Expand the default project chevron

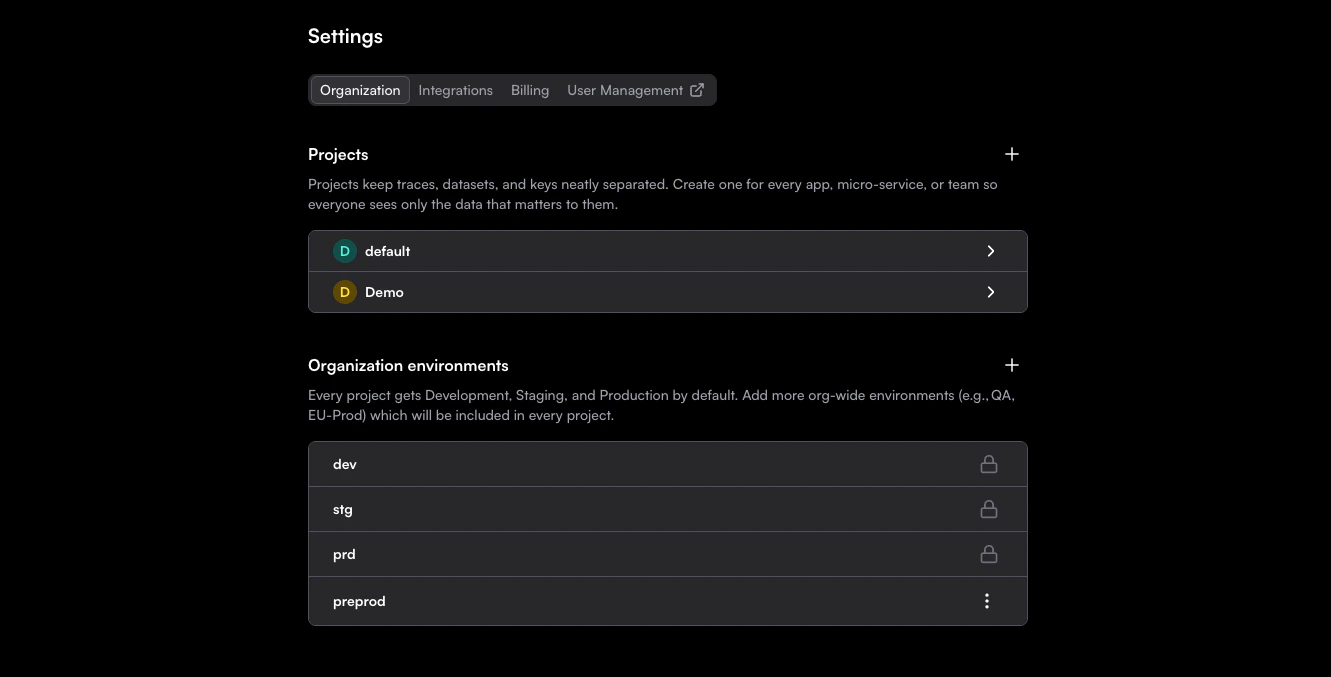991,251
